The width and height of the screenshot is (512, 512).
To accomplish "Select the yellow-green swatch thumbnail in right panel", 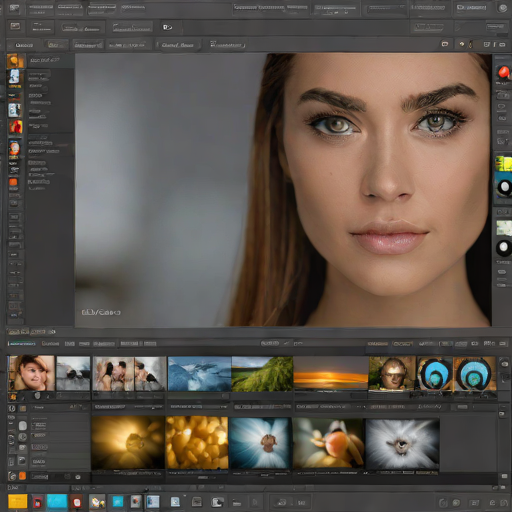I will point(504,164).
